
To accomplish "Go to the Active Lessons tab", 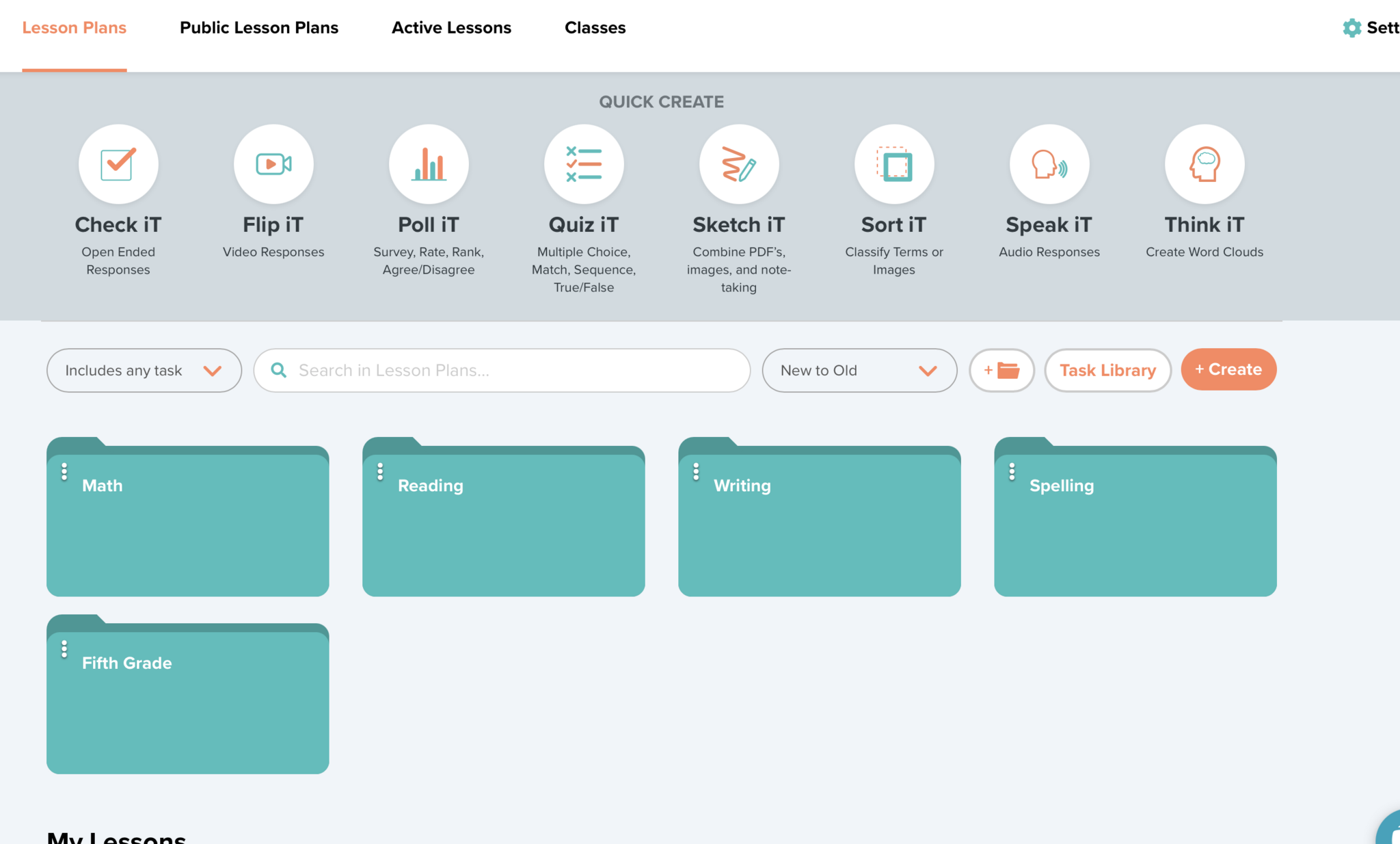I will 451,28.
